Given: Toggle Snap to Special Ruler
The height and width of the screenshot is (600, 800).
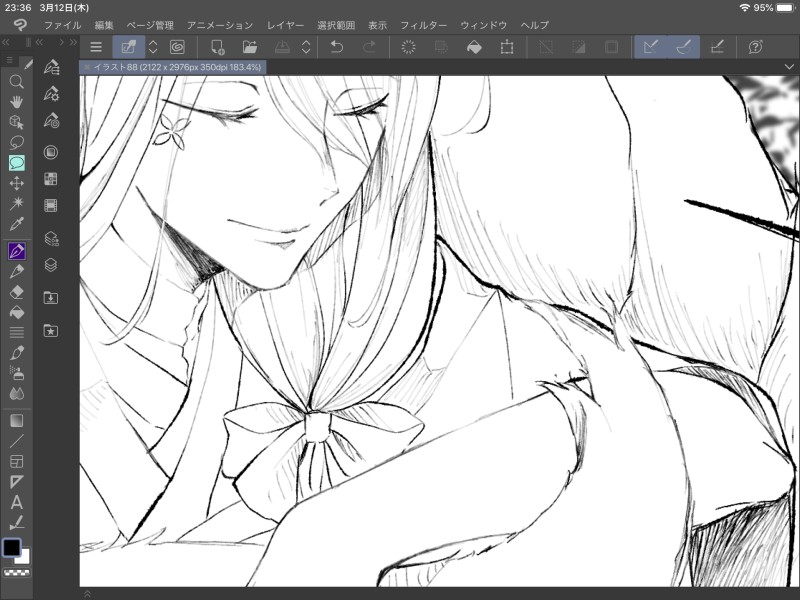Looking at the screenshot, I should [684, 47].
